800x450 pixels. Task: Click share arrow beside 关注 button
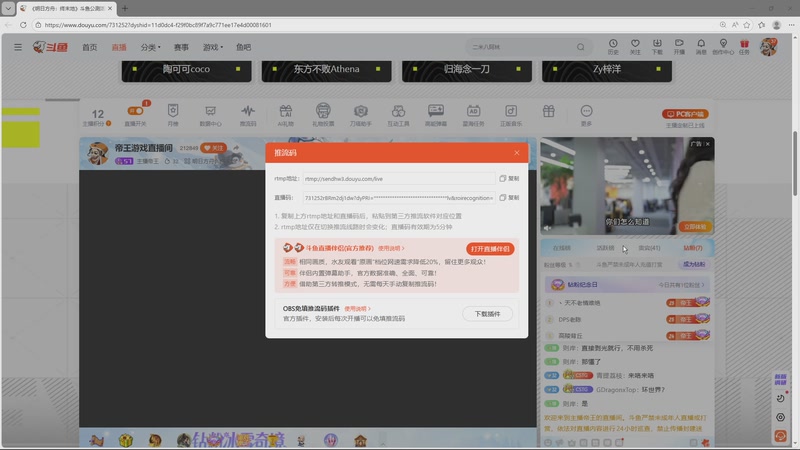point(236,148)
